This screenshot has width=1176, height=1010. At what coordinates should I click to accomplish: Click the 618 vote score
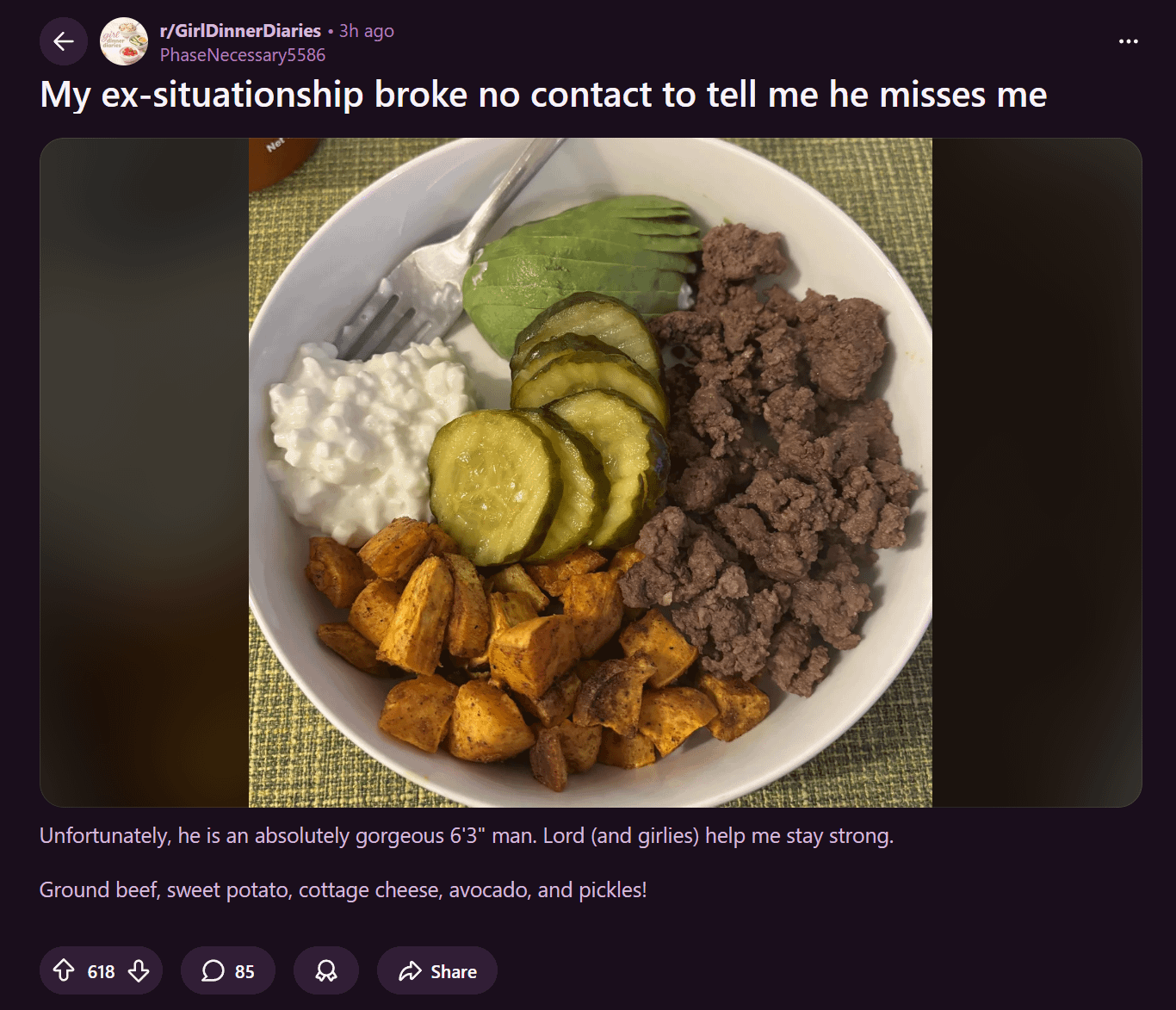pyautogui.click(x=101, y=971)
